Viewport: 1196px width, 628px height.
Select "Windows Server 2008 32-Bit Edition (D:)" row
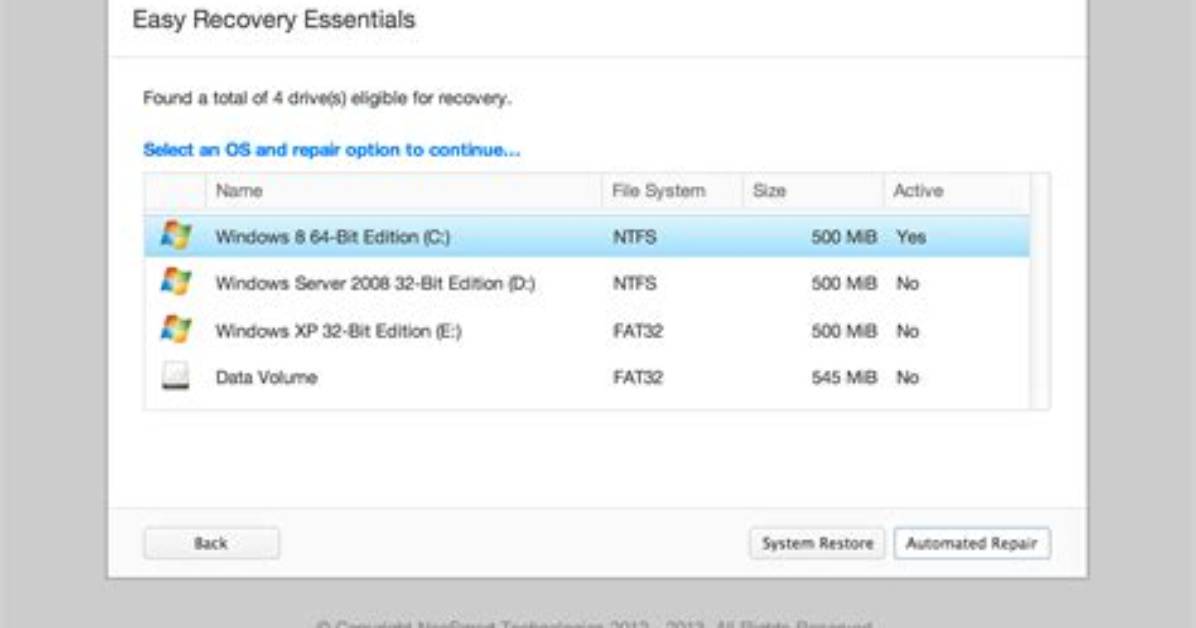pos(587,283)
